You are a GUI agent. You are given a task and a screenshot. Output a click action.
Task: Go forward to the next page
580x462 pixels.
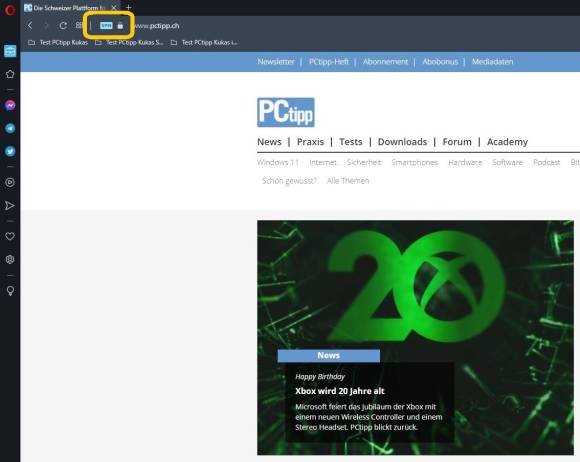click(46, 26)
